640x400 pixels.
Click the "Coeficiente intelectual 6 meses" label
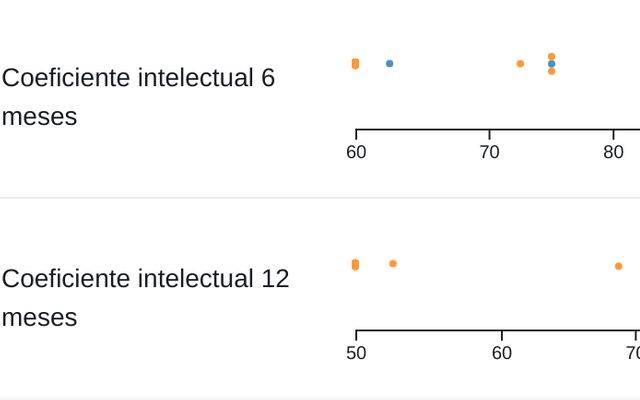tap(139, 97)
